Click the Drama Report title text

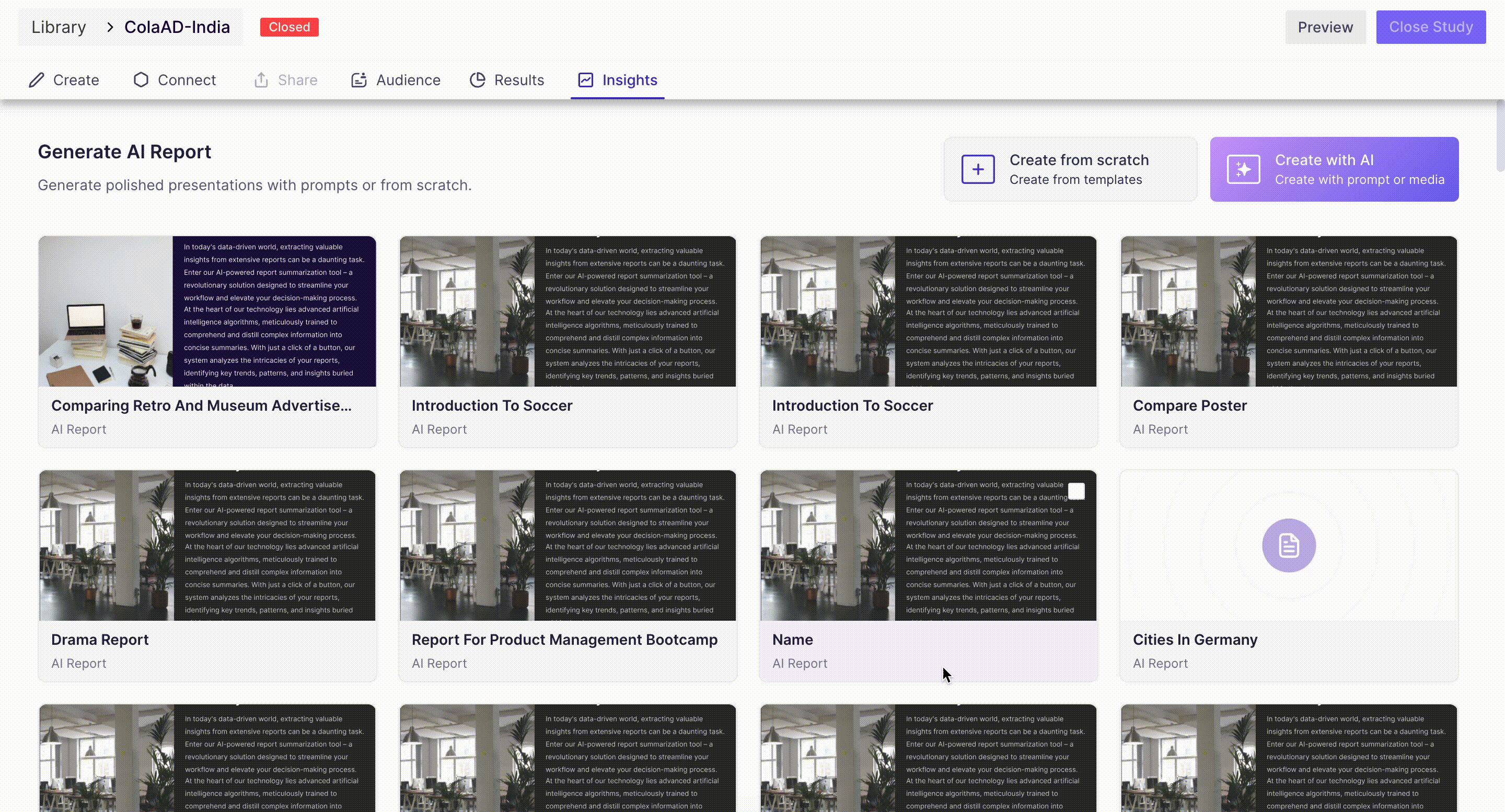(100, 640)
